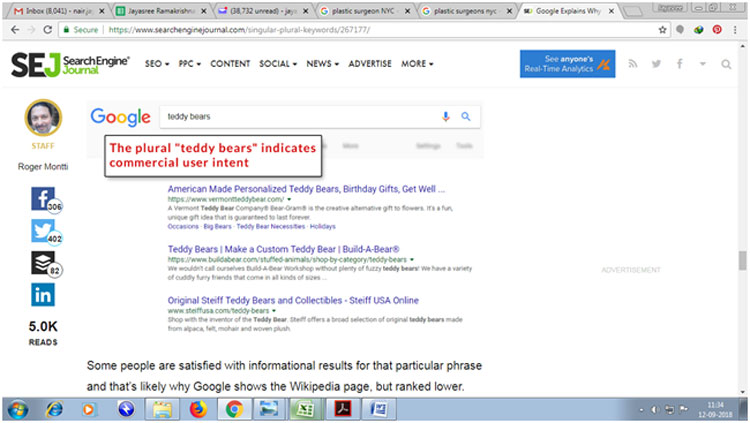Open Firefox from the taskbar

coord(198,410)
